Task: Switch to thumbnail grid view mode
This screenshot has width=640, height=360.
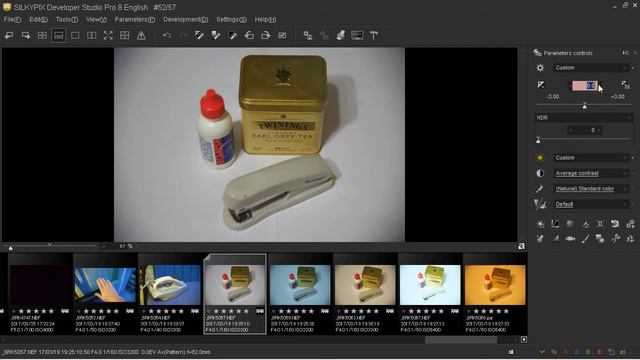Action: (x=42, y=36)
